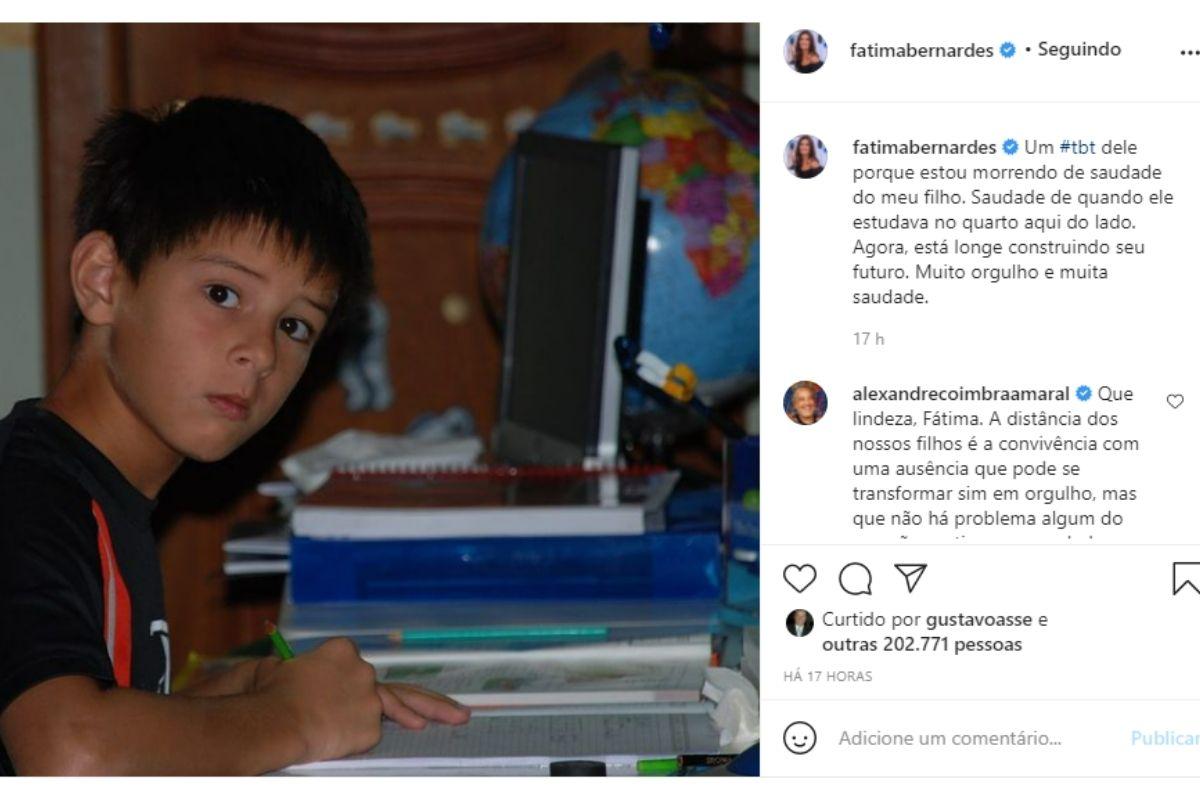Open comments via the speech bubble icon
Viewport: 1200px width, 800px height.
[855, 579]
